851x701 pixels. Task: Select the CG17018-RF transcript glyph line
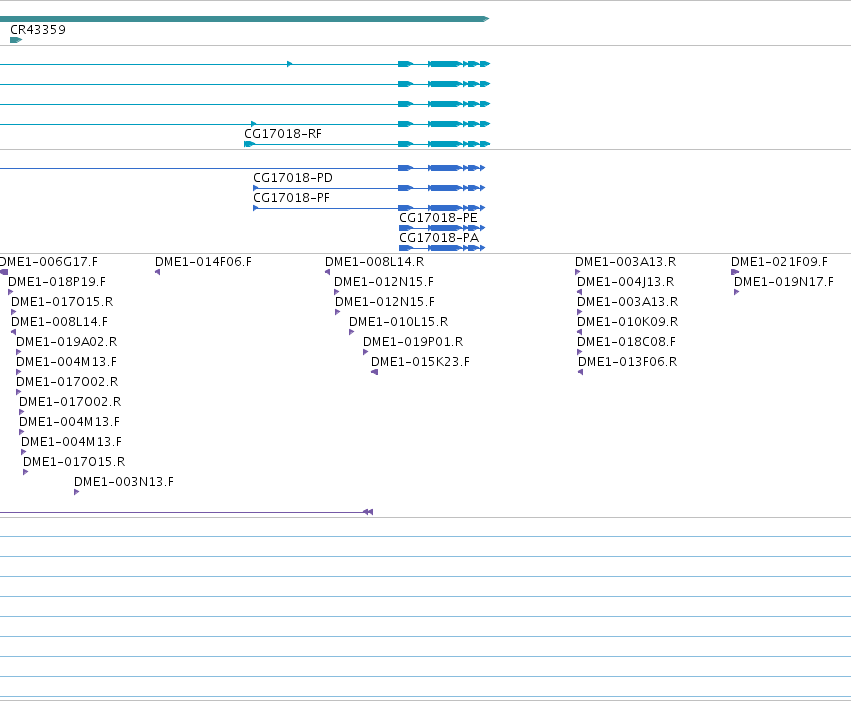367,144
